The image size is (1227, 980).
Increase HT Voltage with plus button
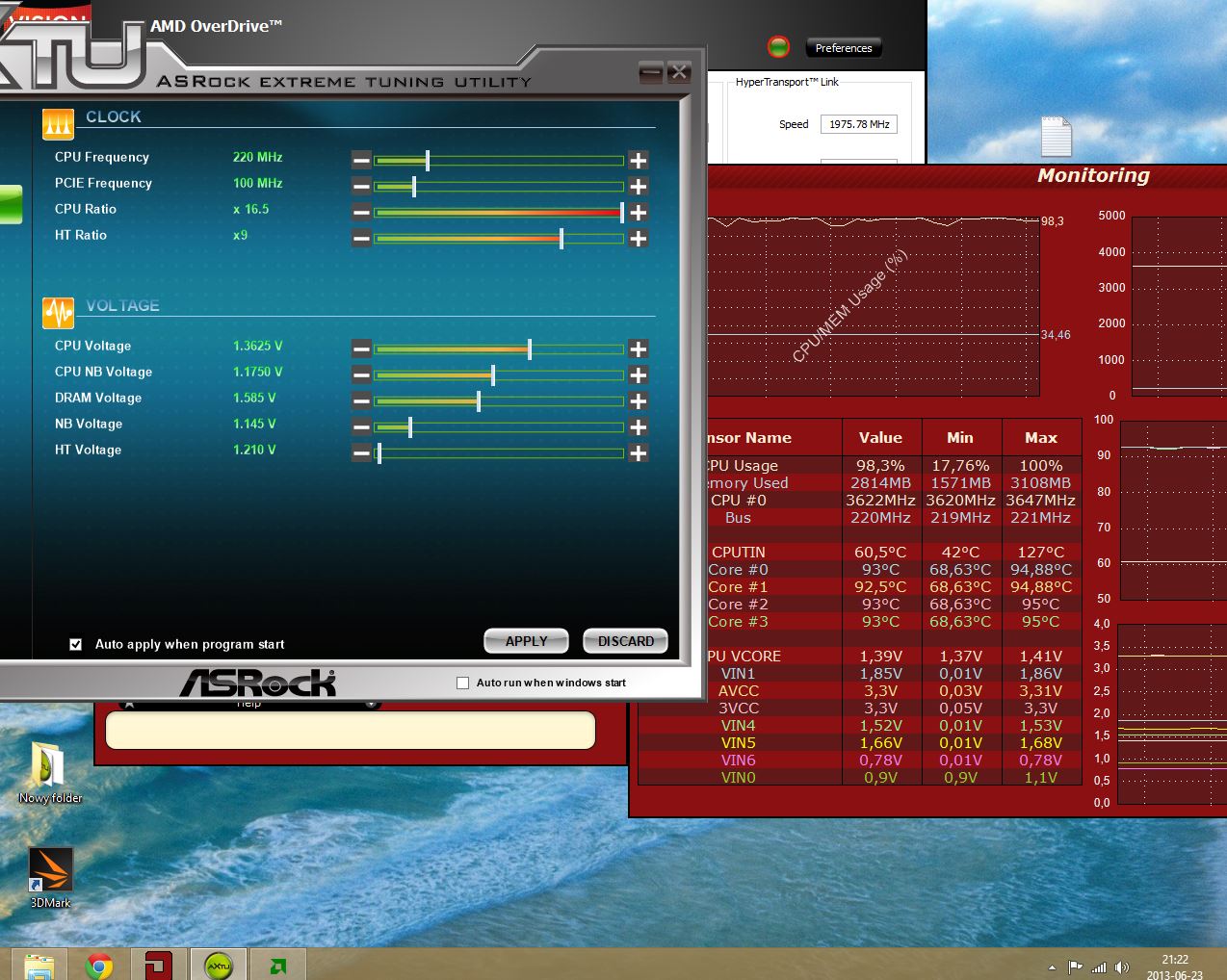click(638, 452)
